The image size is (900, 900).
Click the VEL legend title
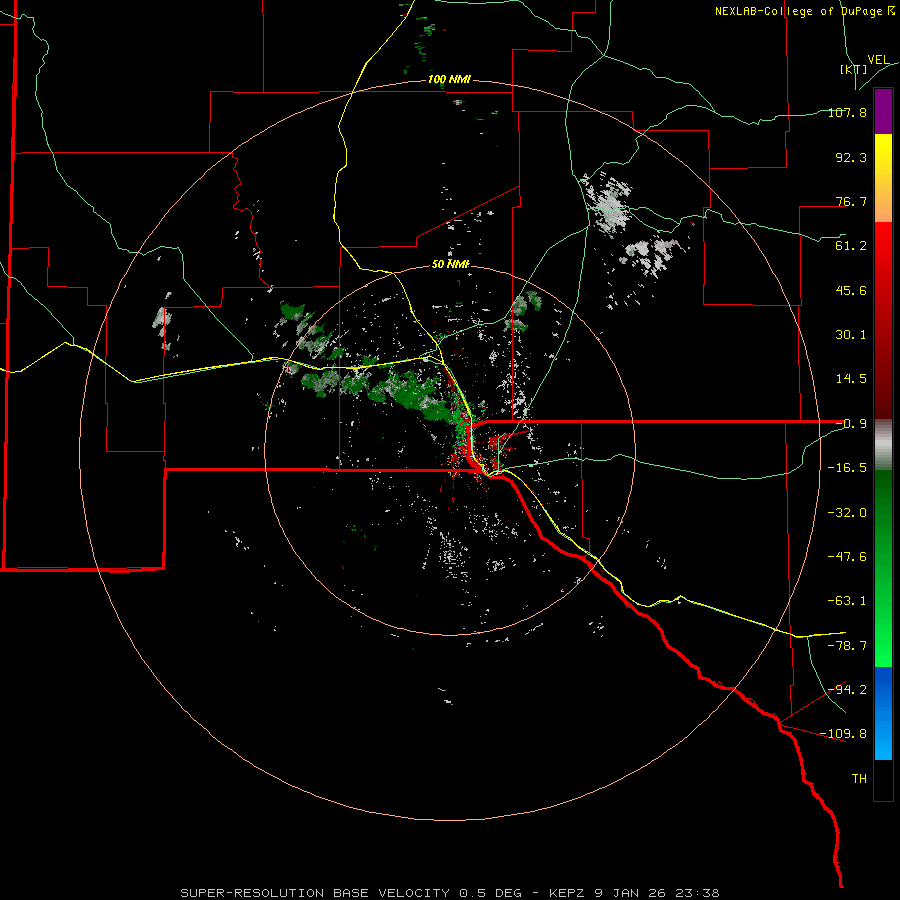pyautogui.click(x=878, y=60)
